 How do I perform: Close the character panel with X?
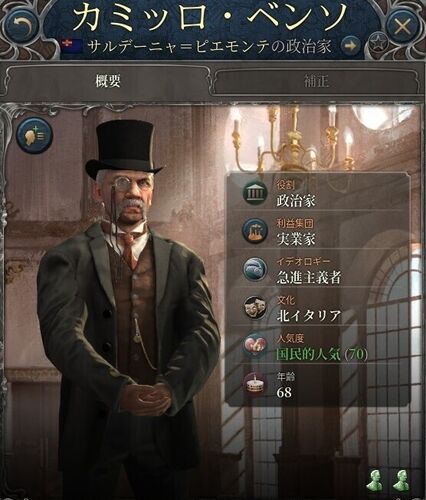[402, 25]
